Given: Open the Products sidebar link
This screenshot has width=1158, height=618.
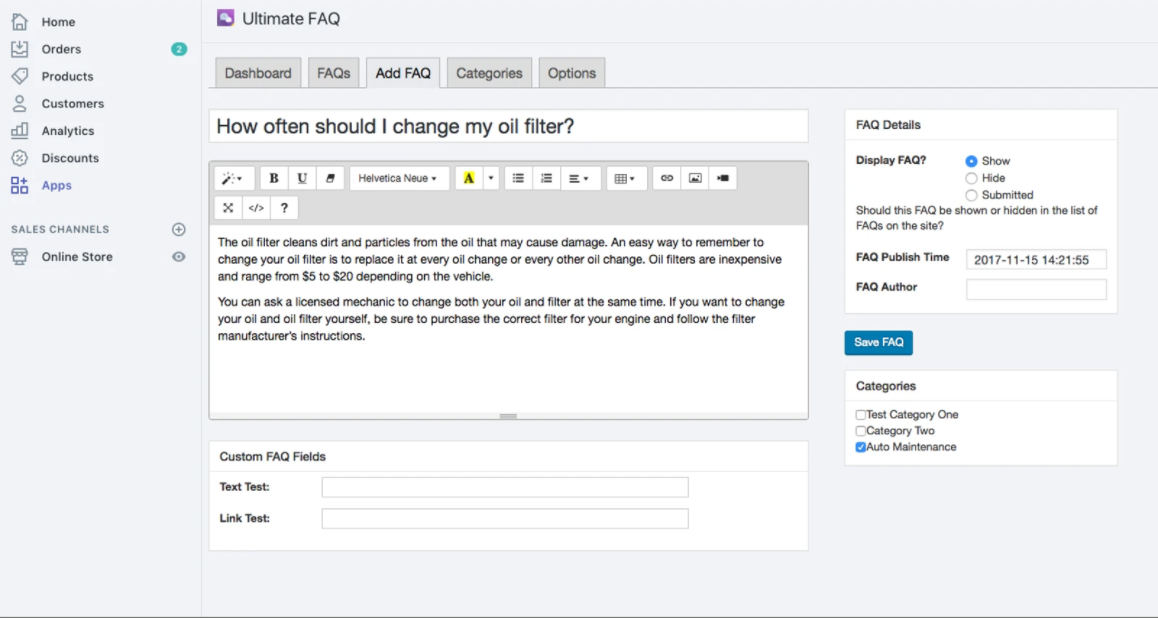Looking at the screenshot, I should point(67,77).
